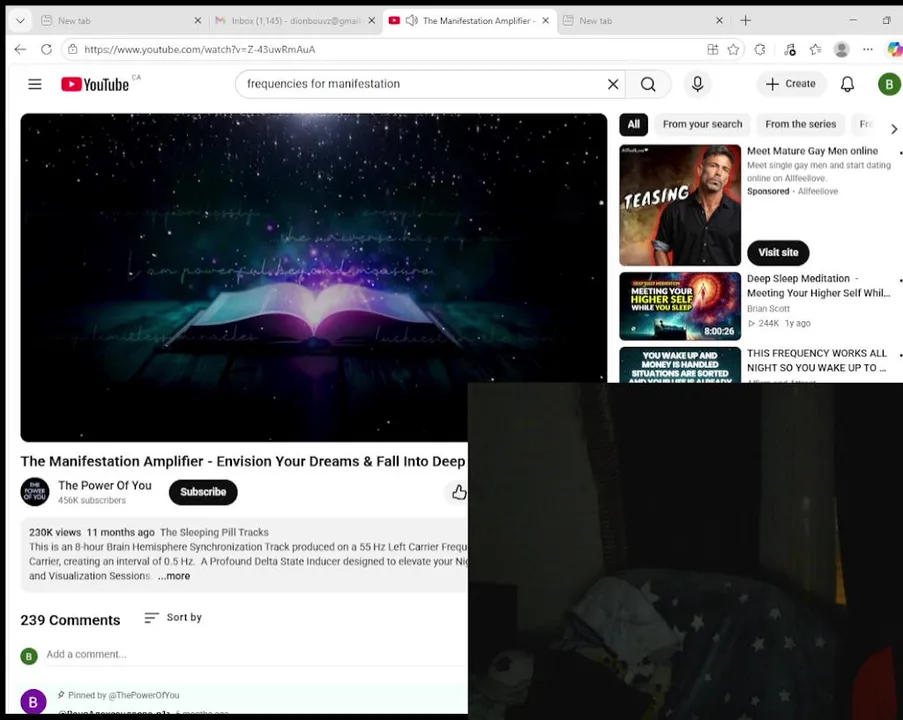903x720 pixels.
Task: Click the Visit site ad button
Action: pos(778,252)
